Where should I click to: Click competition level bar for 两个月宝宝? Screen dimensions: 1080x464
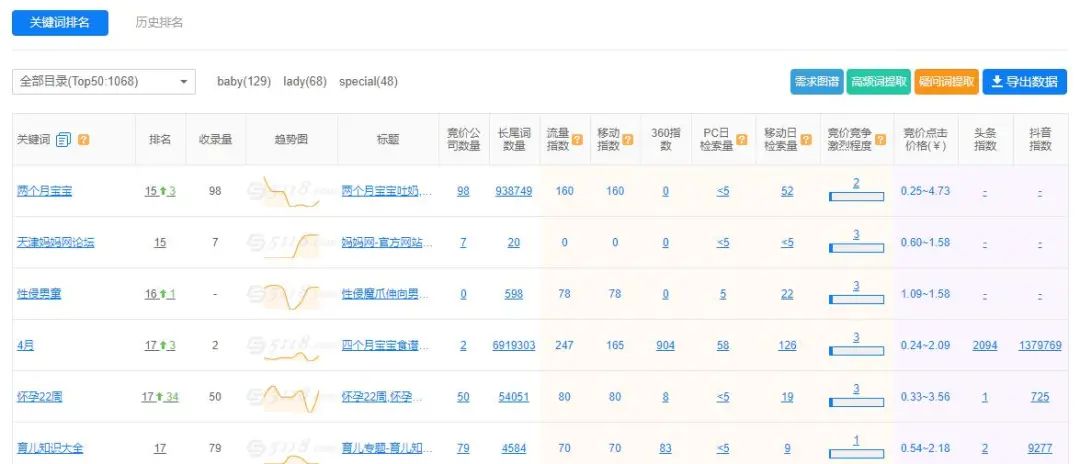(x=856, y=197)
